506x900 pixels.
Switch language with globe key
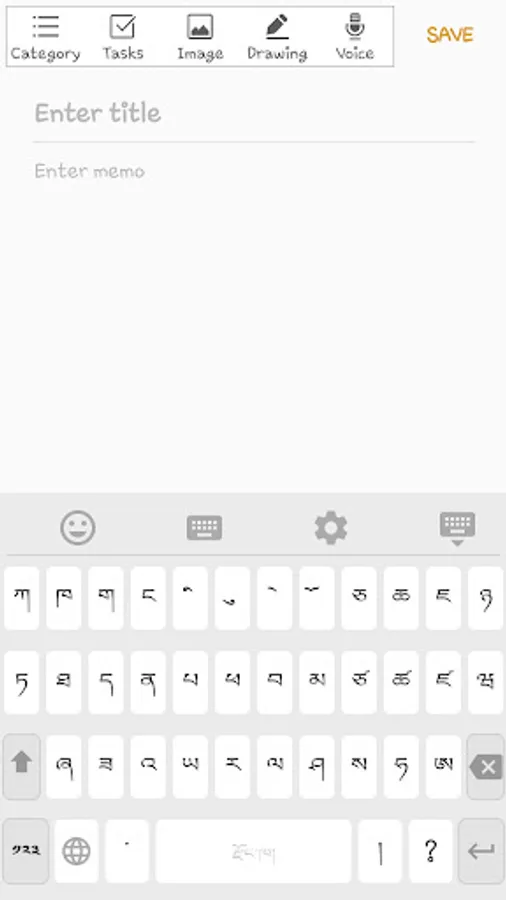76,851
